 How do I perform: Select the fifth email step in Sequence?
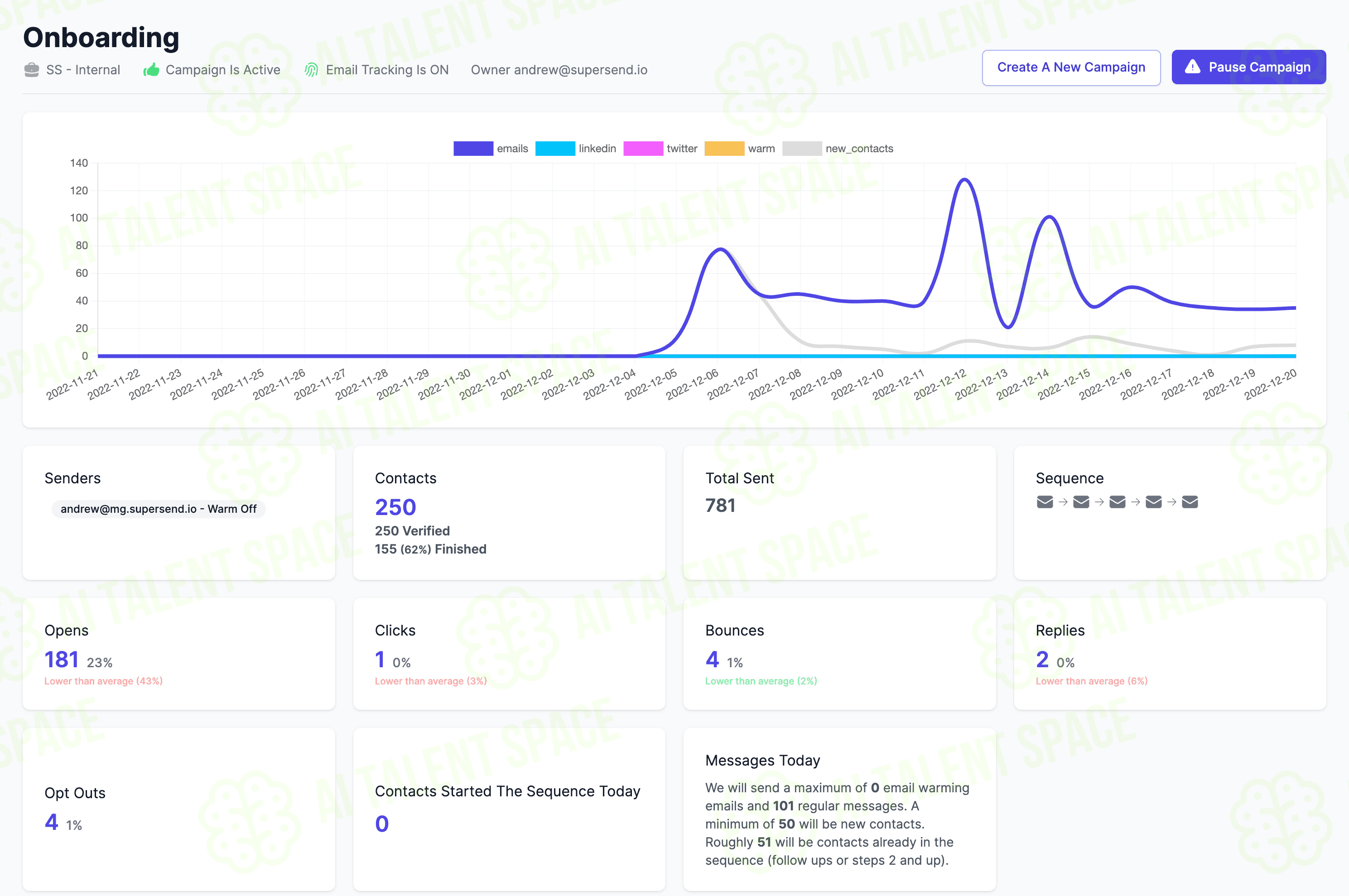pyautogui.click(x=1190, y=502)
